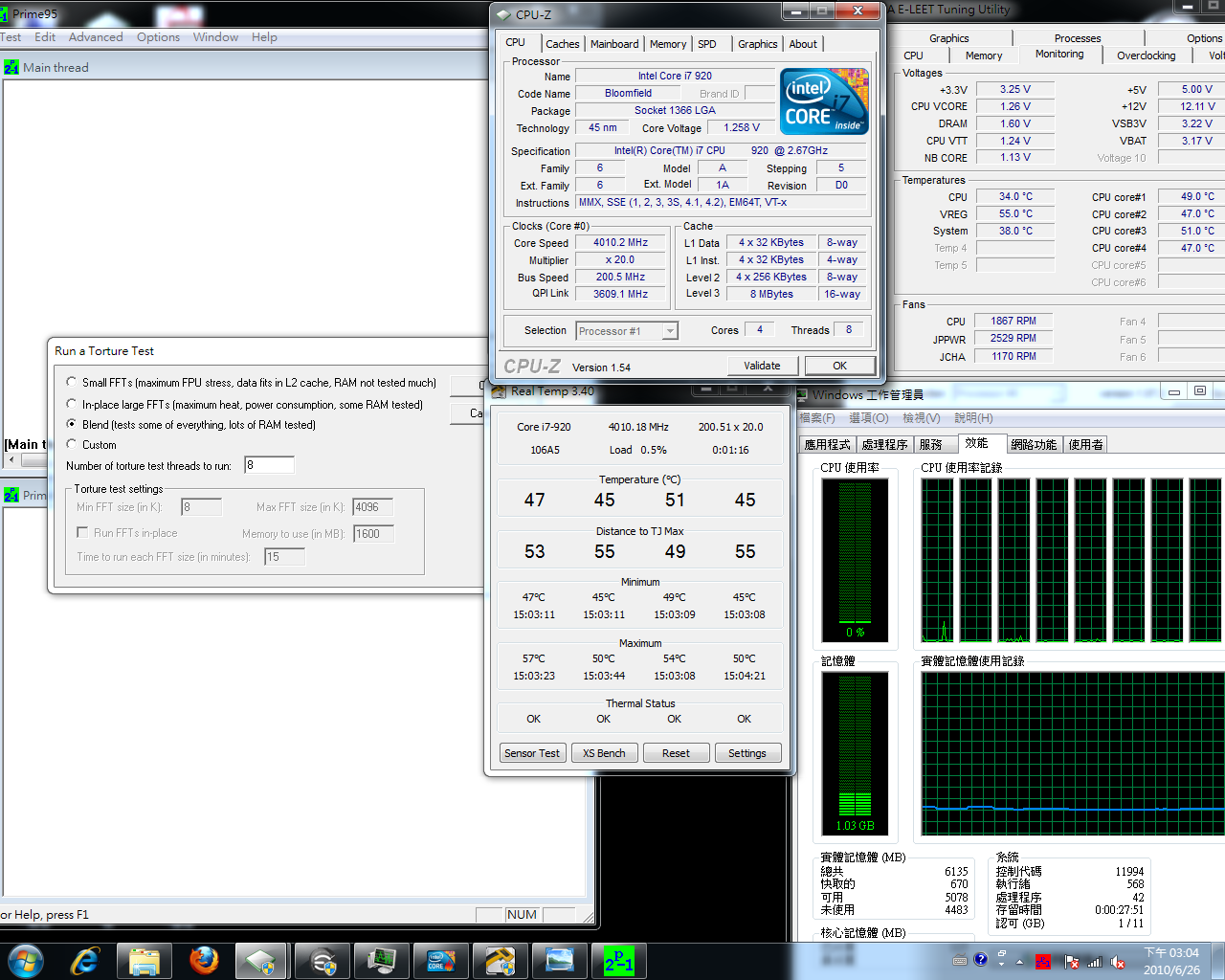This screenshot has height=980, width=1225.
Task: Open Real Temp Settings button
Action: pyautogui.click(x=747, y=753)
